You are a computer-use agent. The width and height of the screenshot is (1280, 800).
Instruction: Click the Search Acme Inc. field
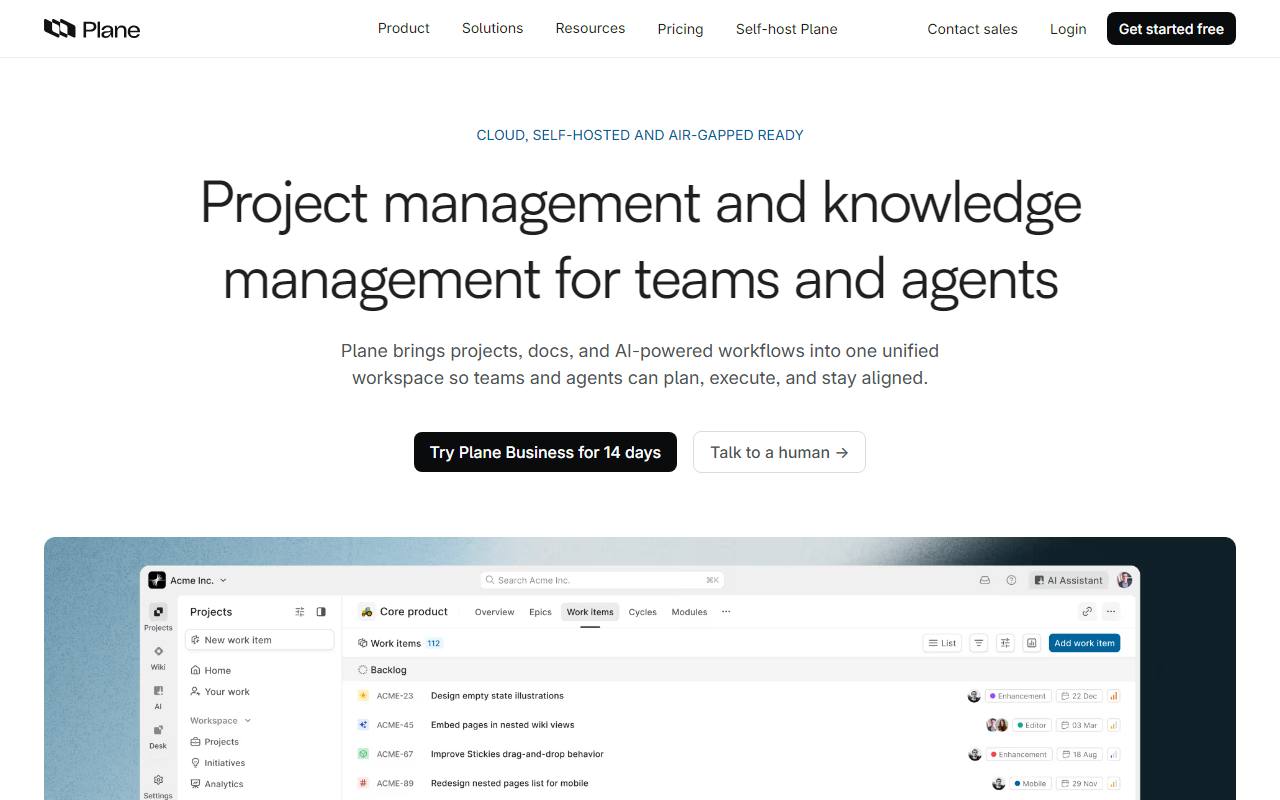[602, 580]
